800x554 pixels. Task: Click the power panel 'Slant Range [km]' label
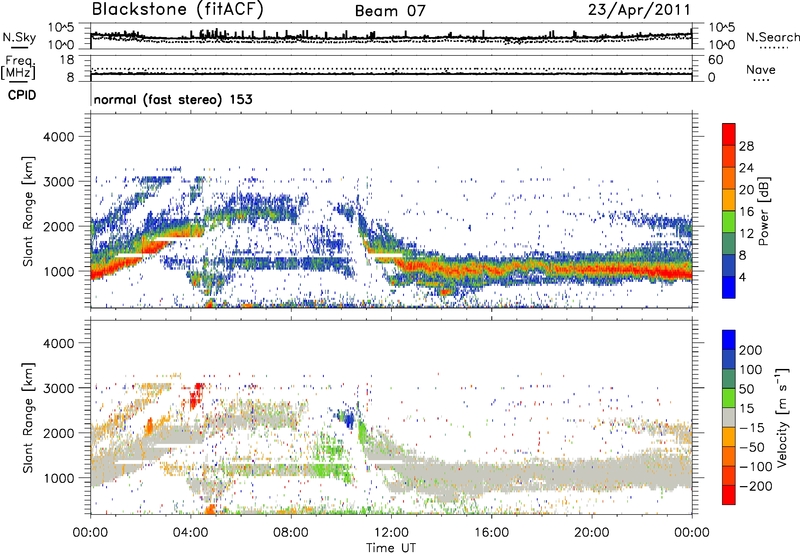(x=28, y=211)
